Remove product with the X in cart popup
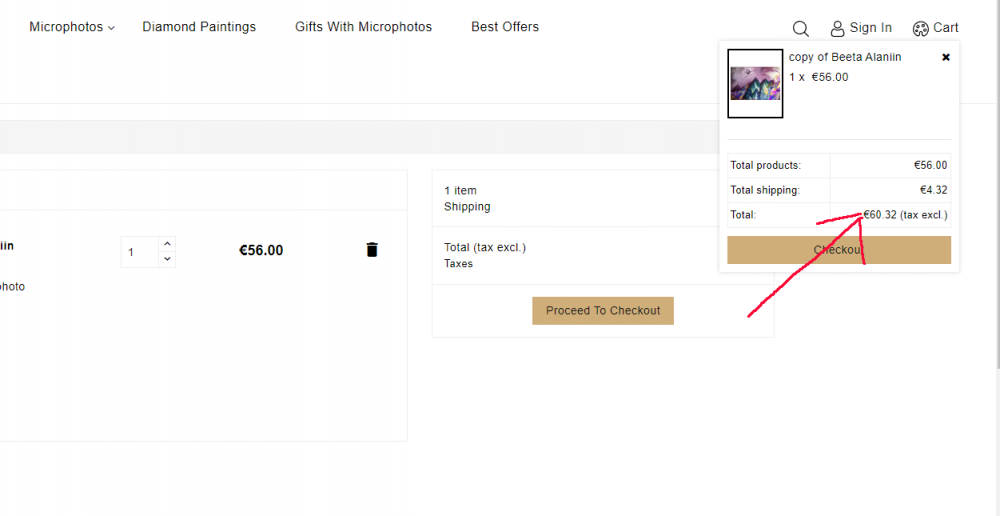The image size is (1000, 516). tap(946, 58)
